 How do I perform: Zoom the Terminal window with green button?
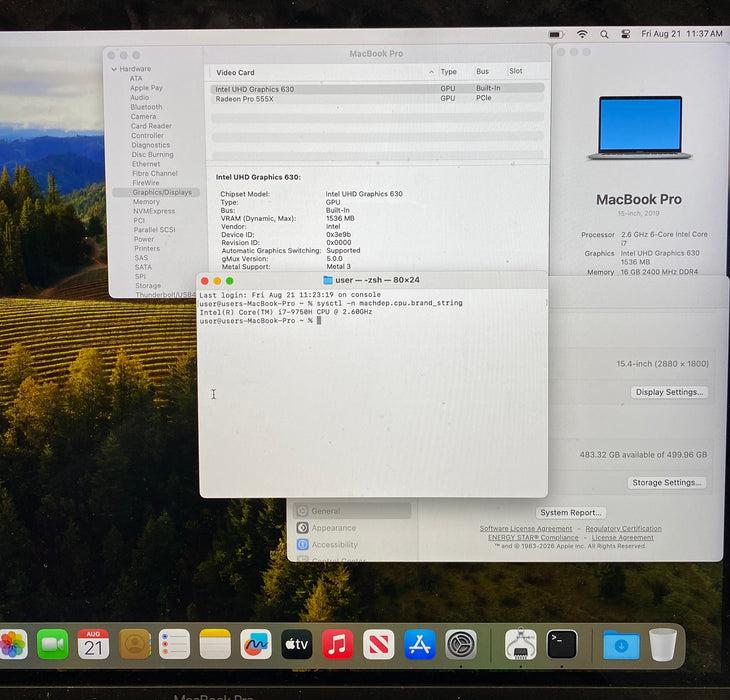(x=230, y=281)
